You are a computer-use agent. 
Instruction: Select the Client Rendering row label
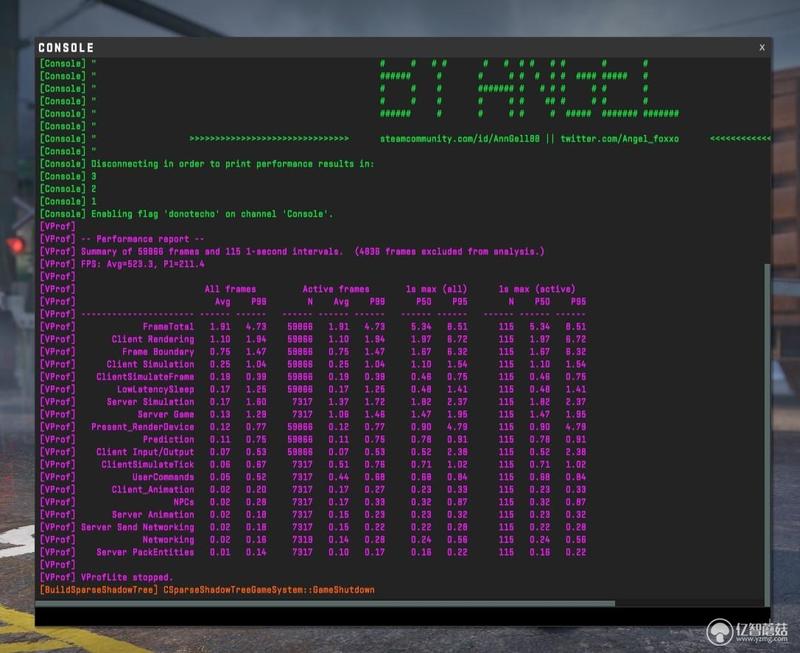[153, 339]
